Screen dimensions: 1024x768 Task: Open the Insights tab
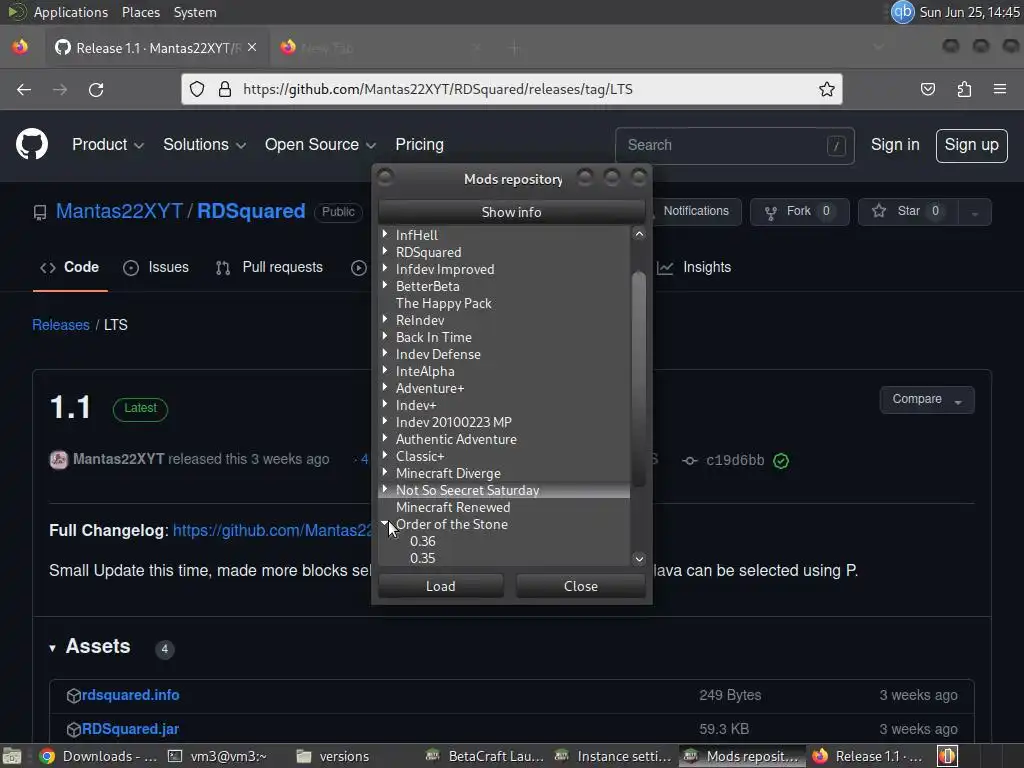694,267
